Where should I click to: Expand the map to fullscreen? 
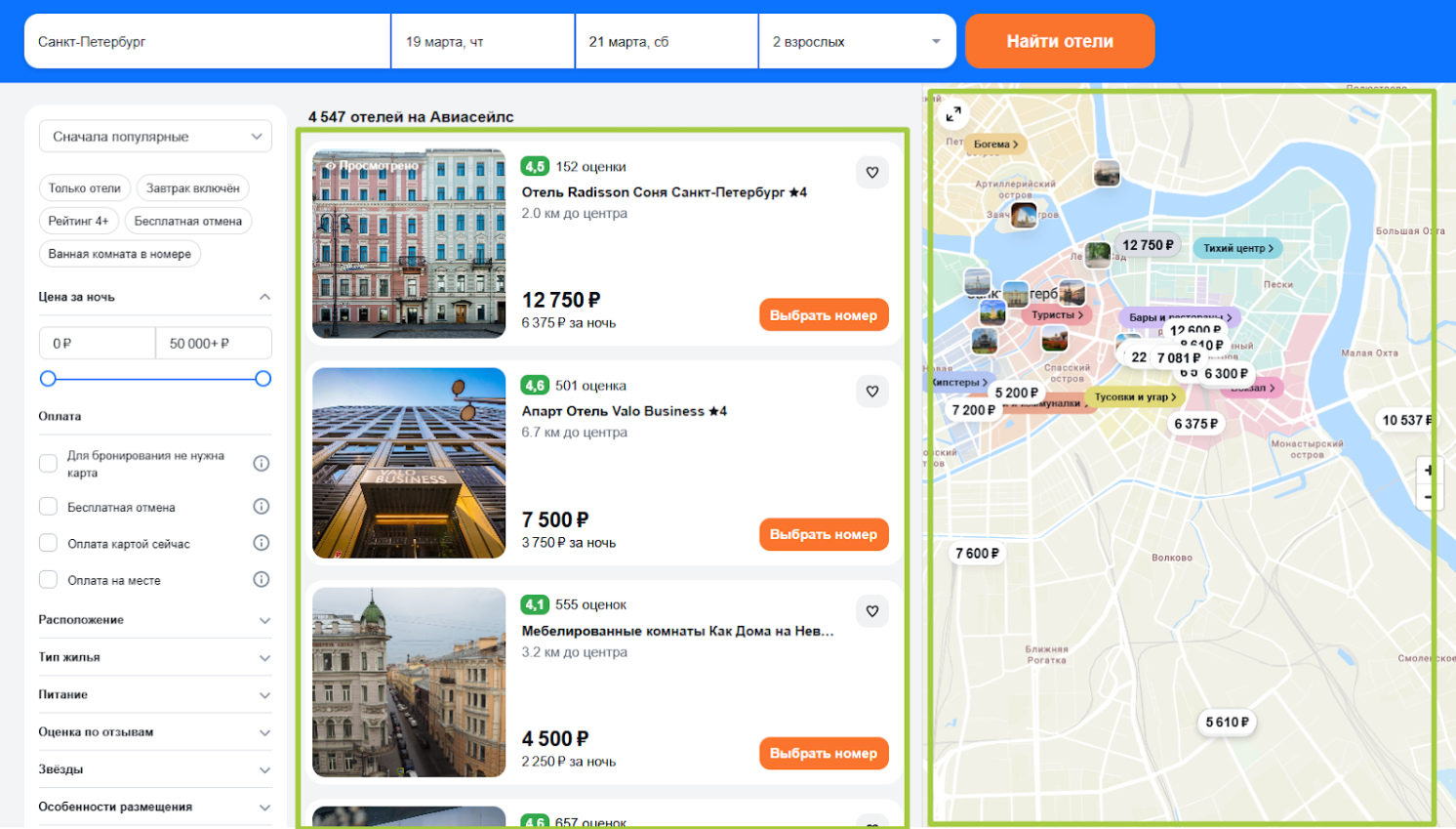click(953, 114)
